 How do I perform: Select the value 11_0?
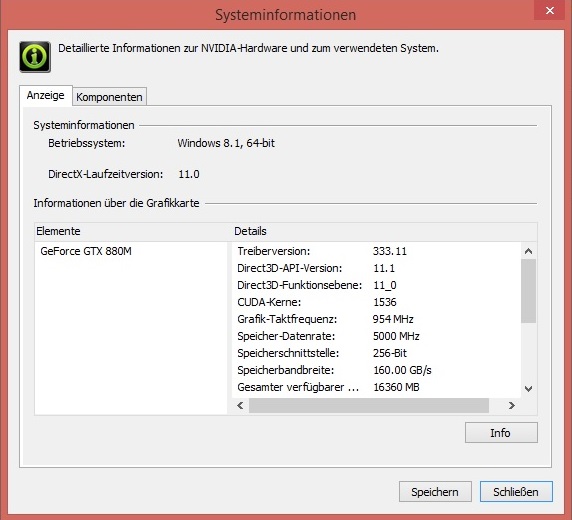coord(385,285)
